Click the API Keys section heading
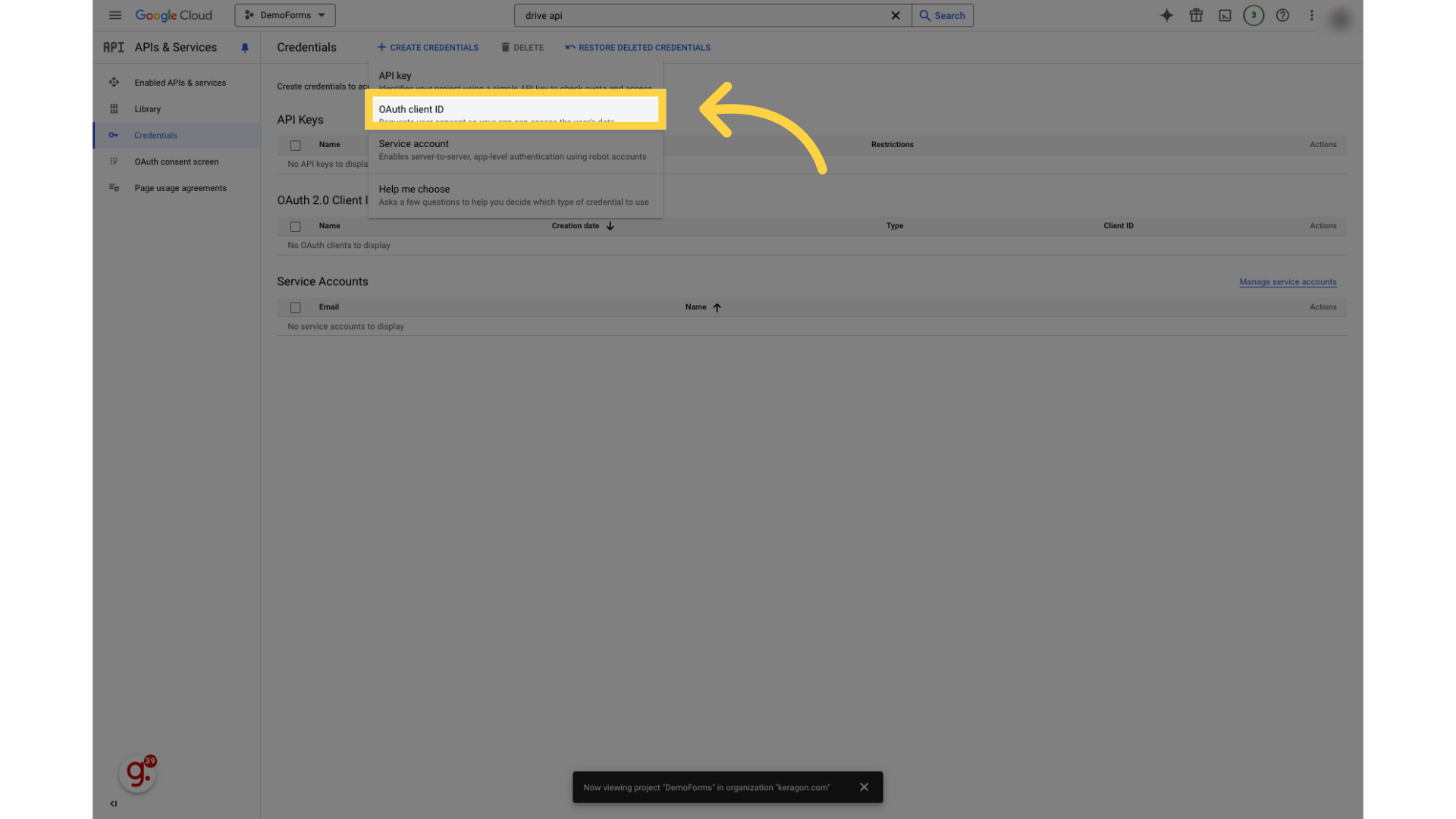Viewport: 1456px width, 819px height. coord(300,120)
